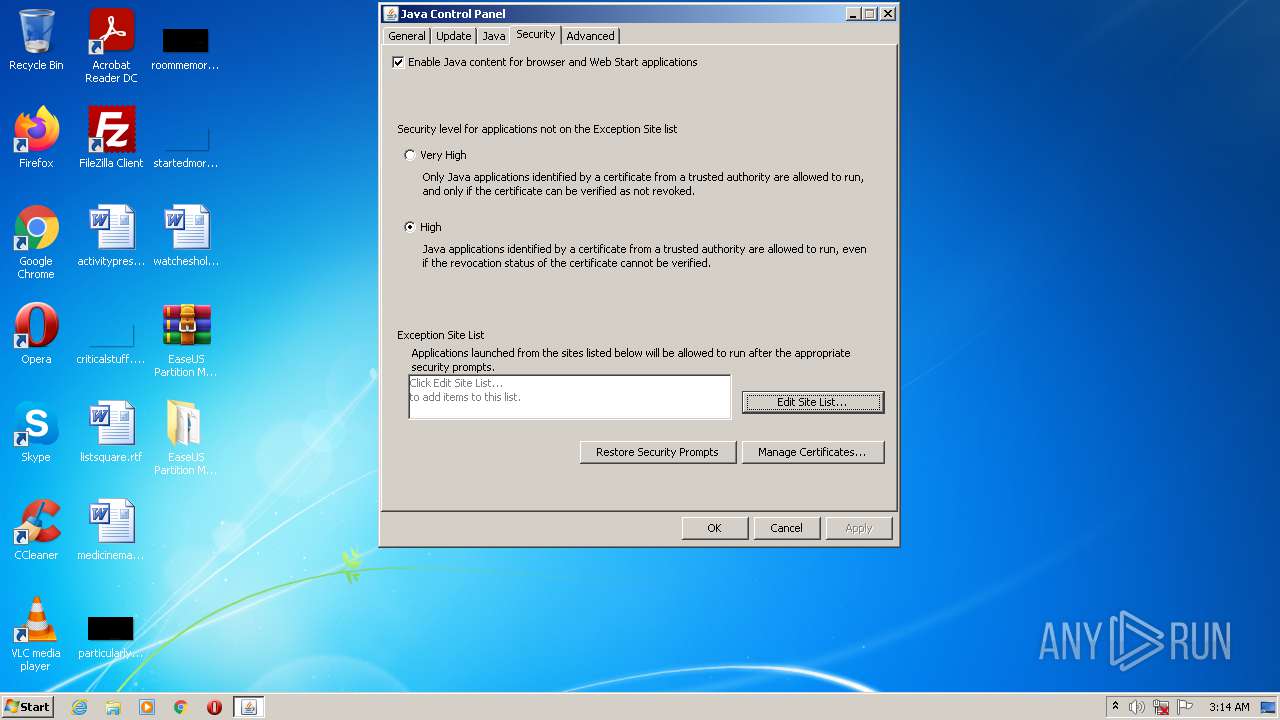Viewport: 1280px width, 720px height.
Task: Open VLC media player desktop shortcut
Action: click(x=36, y=634)
